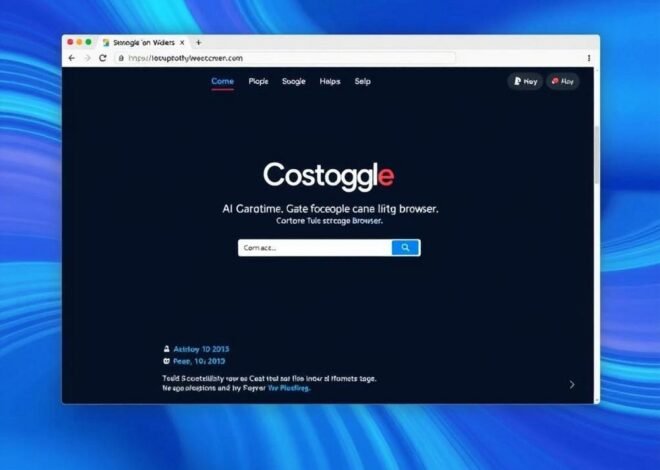
Task: Reload the page with the refresh icon
Action: pos(103,58)
